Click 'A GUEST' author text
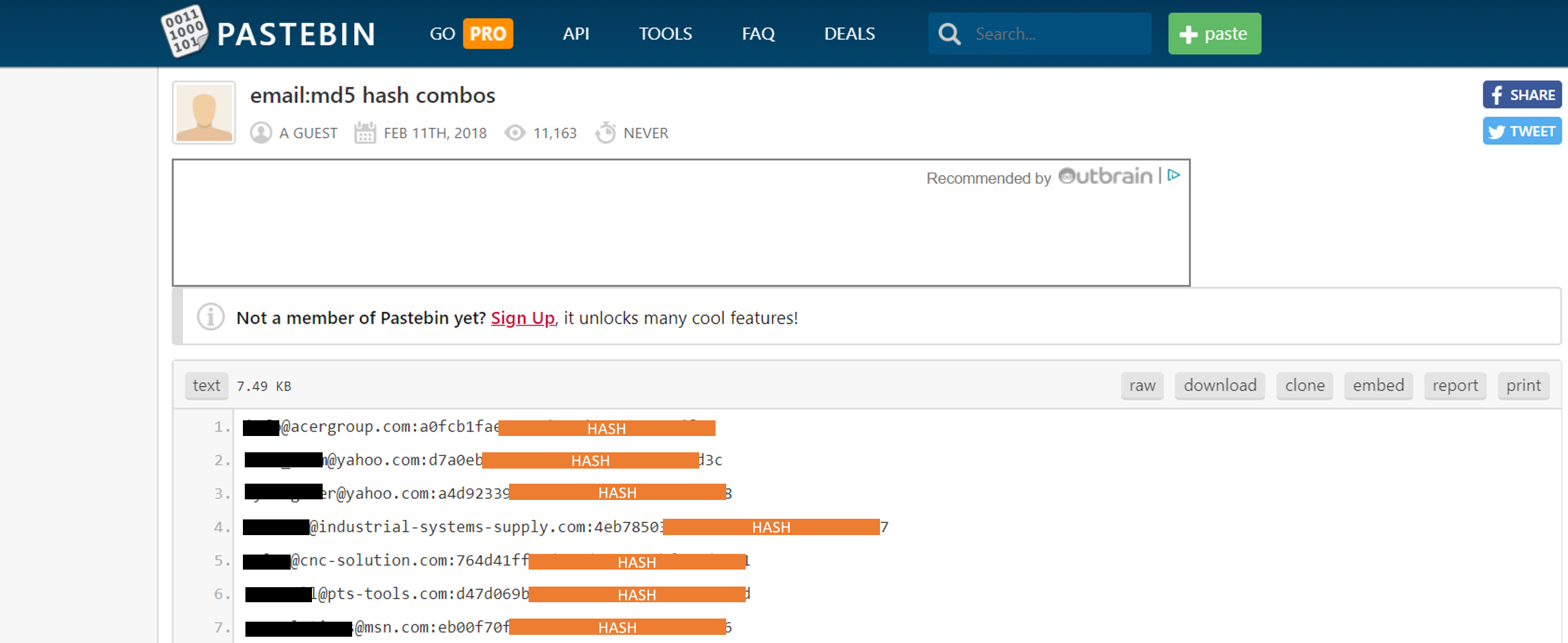This screenshot has height=643, width=1568. pos(308,133)
